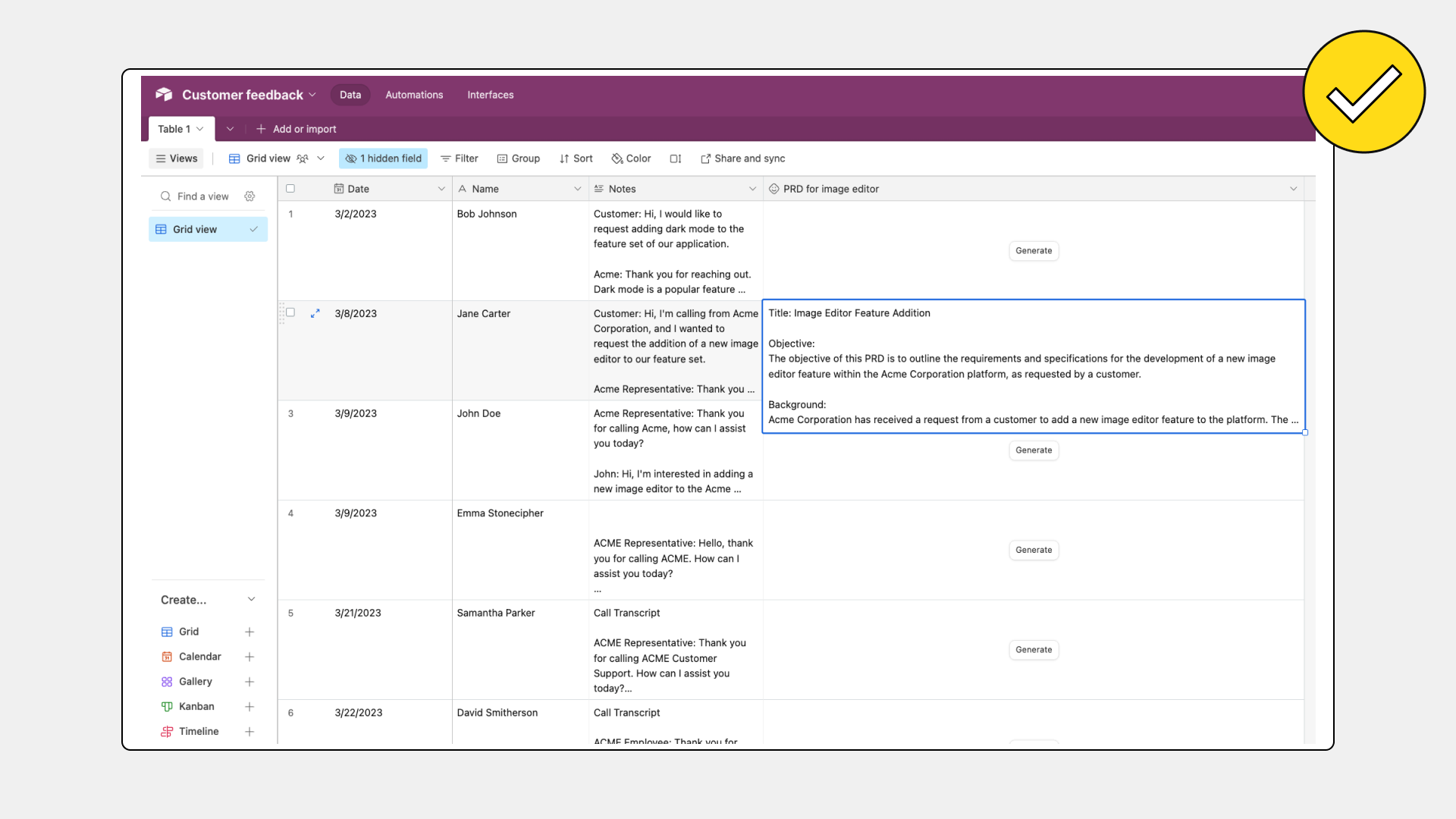Click the Share and sync arrow icon
The image size is (1456, 819).
[705, 158]
